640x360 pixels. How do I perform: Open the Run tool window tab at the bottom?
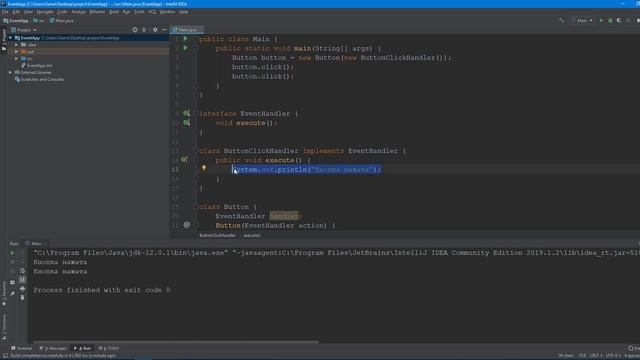tap(82, 348)
